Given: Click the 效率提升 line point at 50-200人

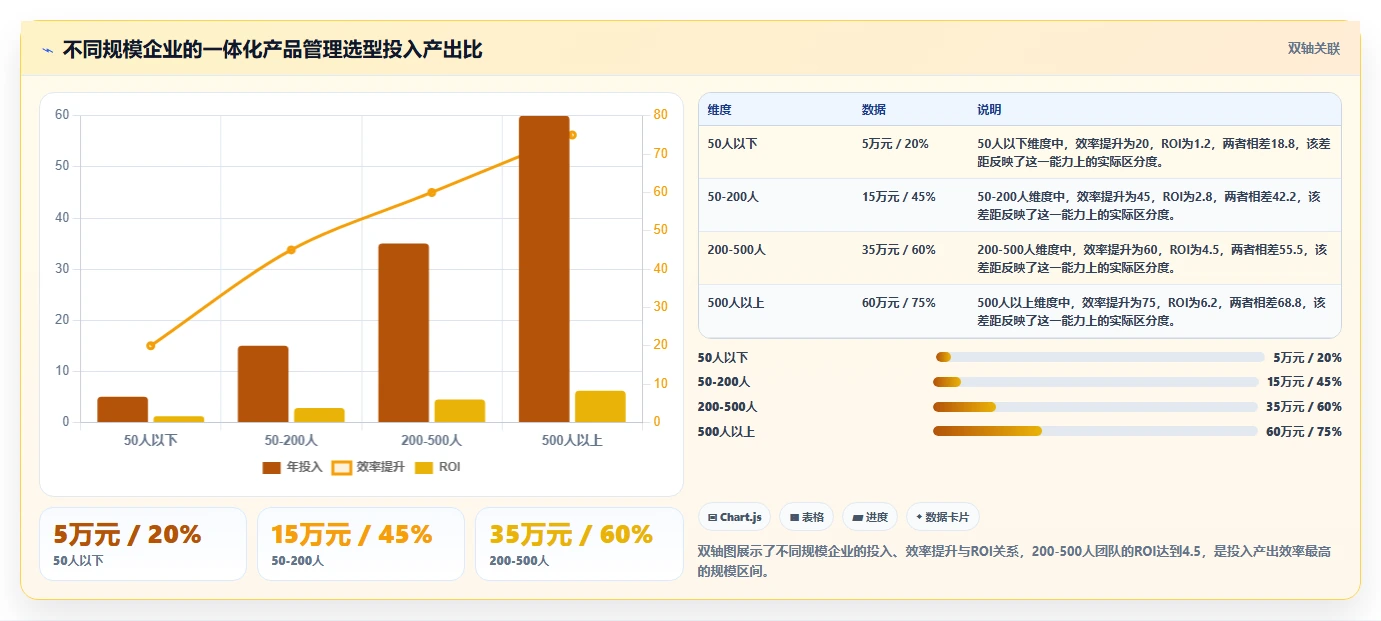Looking at the screenshot, I should 291,250.
